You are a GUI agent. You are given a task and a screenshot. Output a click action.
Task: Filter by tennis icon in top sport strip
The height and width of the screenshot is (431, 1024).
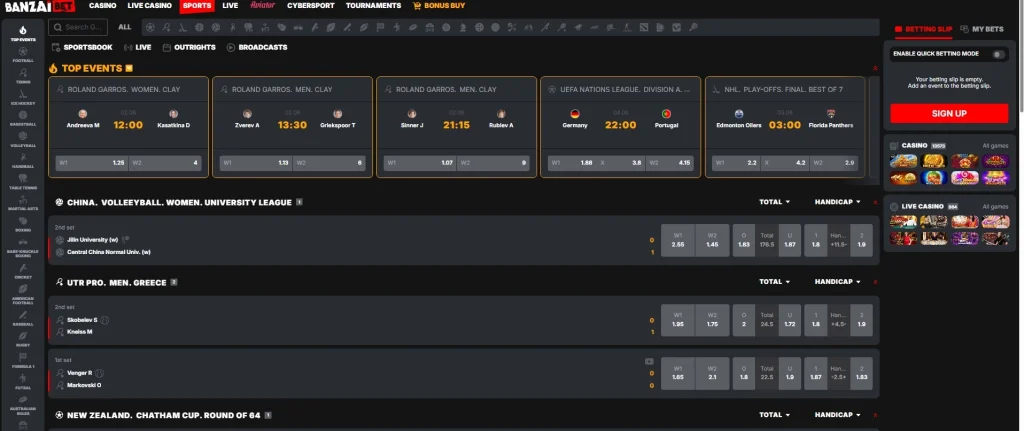click(167, 27)
